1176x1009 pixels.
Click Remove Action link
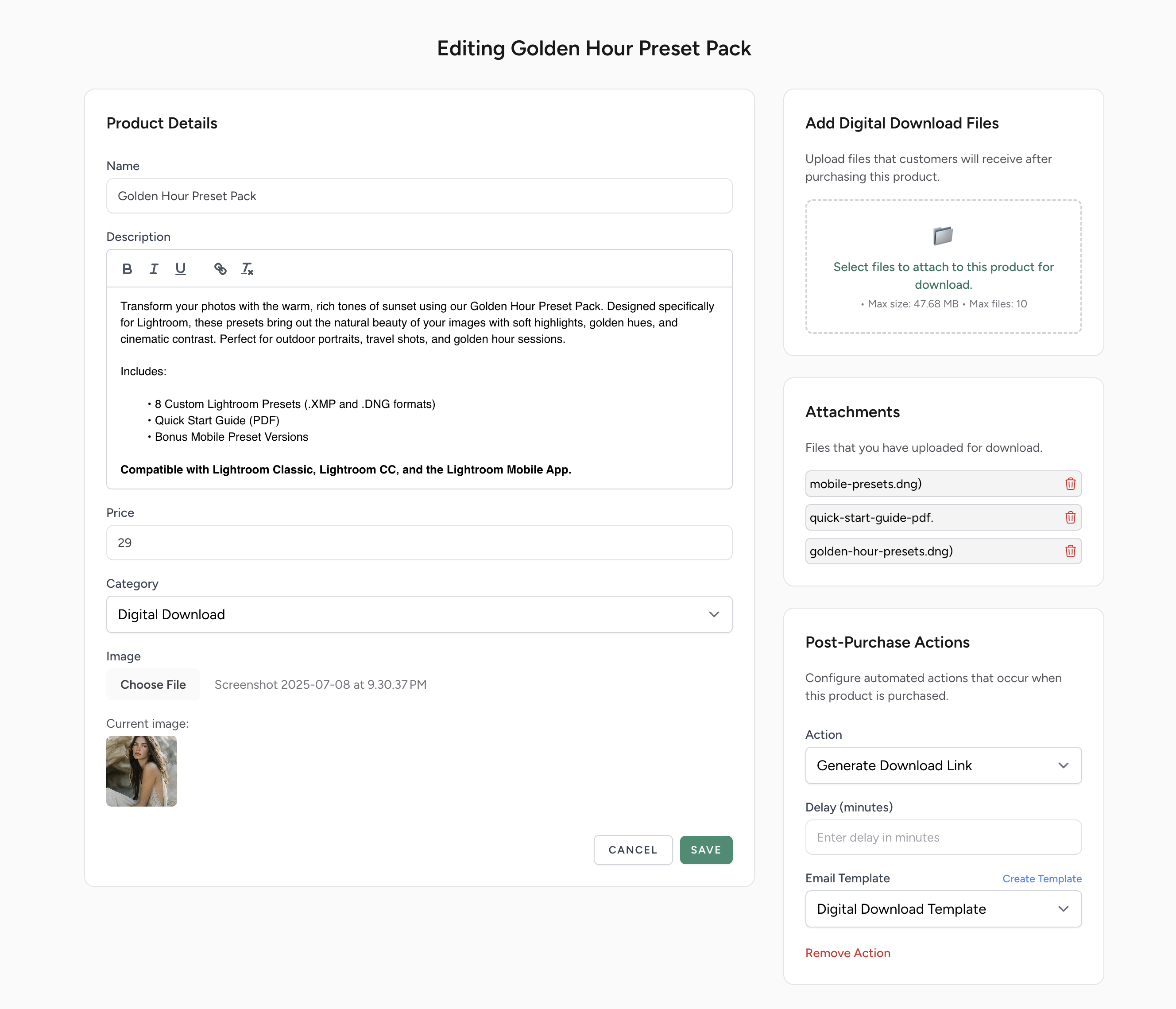[x=847, y=953]
